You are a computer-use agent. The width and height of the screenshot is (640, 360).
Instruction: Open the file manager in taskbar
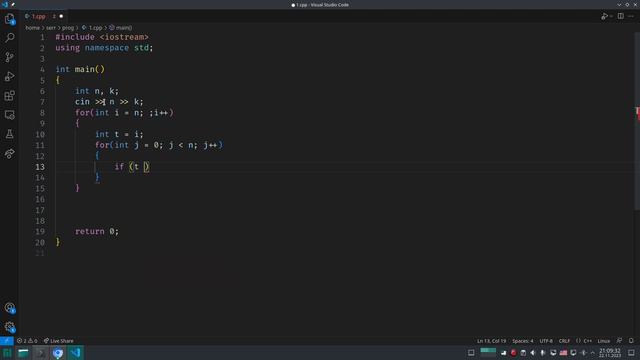[24, 353]
